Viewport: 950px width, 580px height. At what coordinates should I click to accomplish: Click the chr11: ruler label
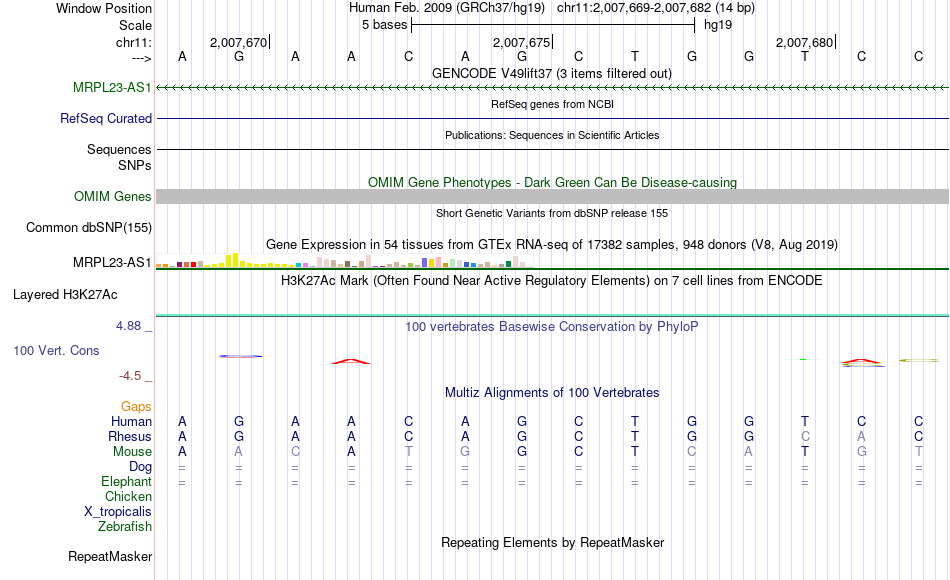pyautogui.click(x=133, y=42)
